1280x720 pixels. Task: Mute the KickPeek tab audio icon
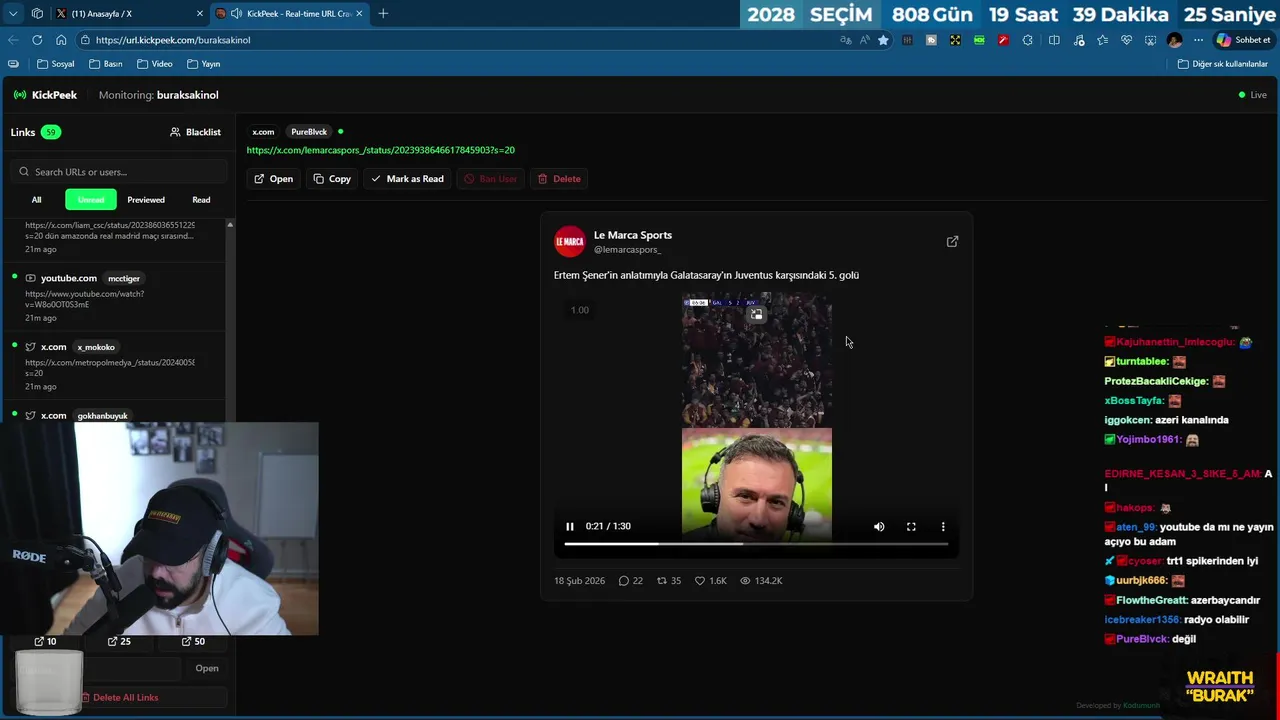[x=236, y=13]
